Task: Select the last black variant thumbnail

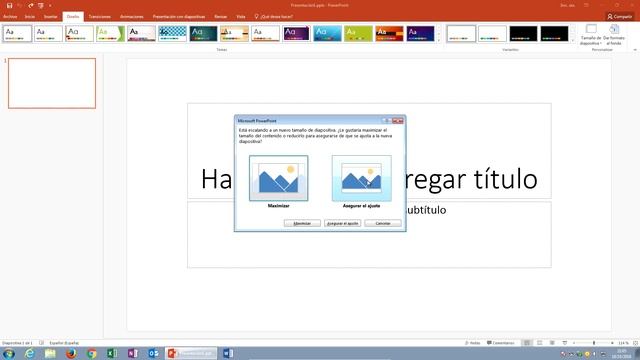Action: point(554,33)
